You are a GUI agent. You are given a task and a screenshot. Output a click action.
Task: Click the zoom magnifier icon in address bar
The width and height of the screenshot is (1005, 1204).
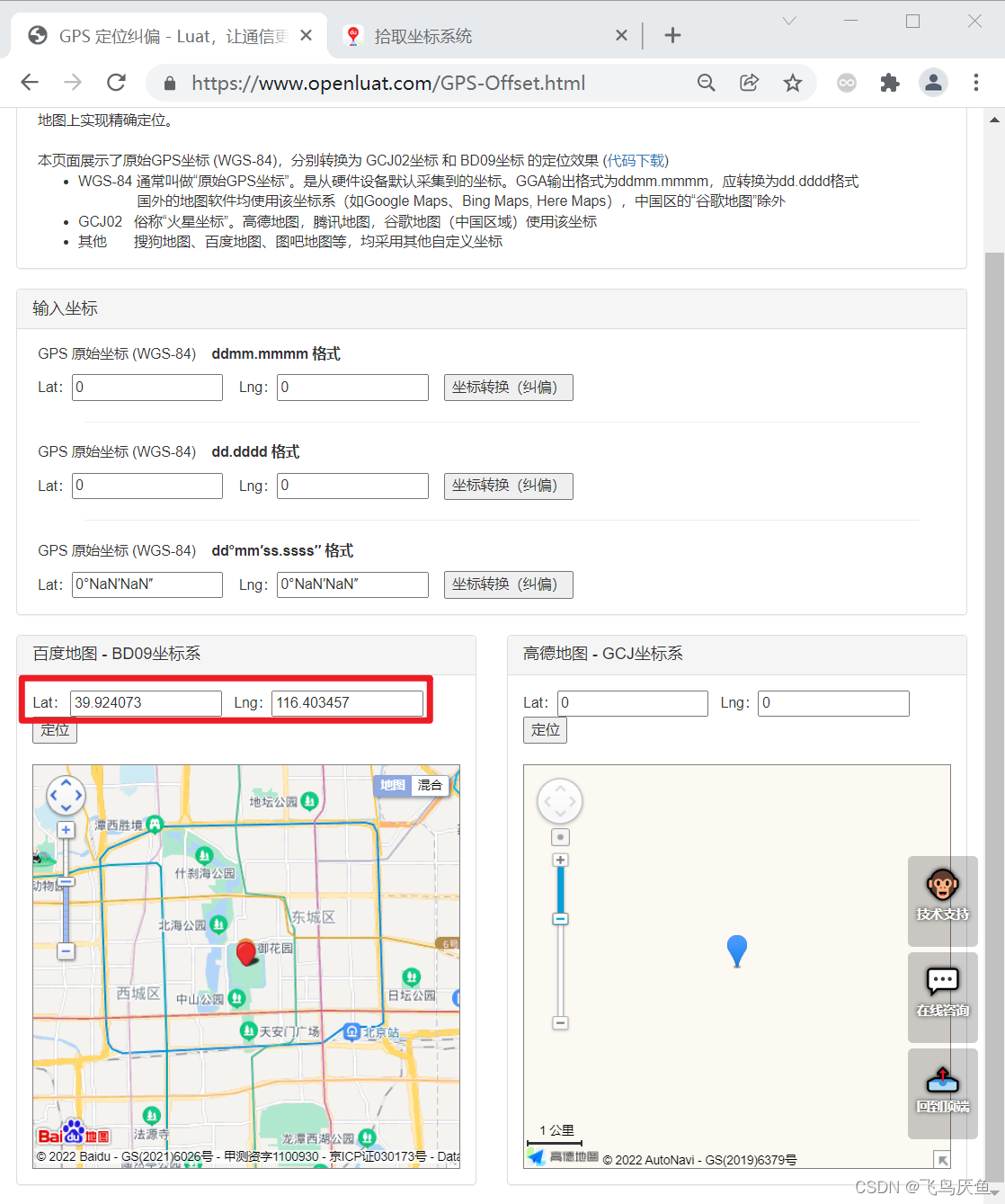(707, 83)
